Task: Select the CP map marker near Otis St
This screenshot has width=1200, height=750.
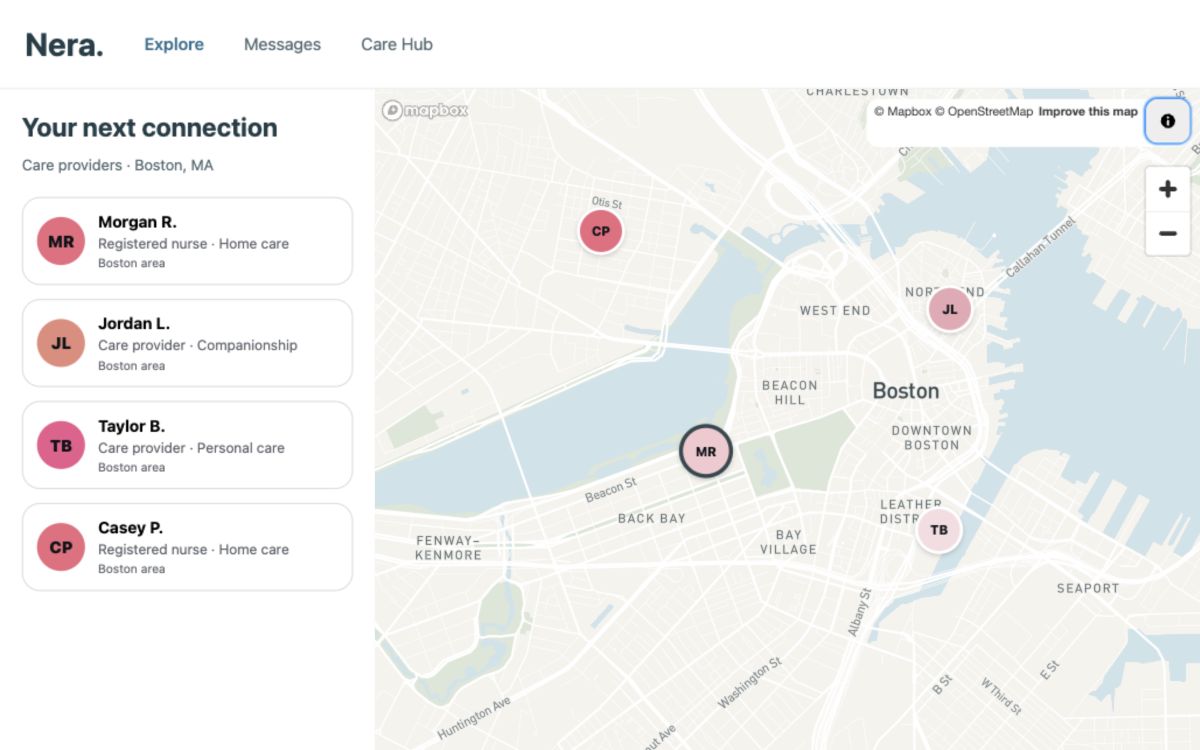Action: click(601, 231)
